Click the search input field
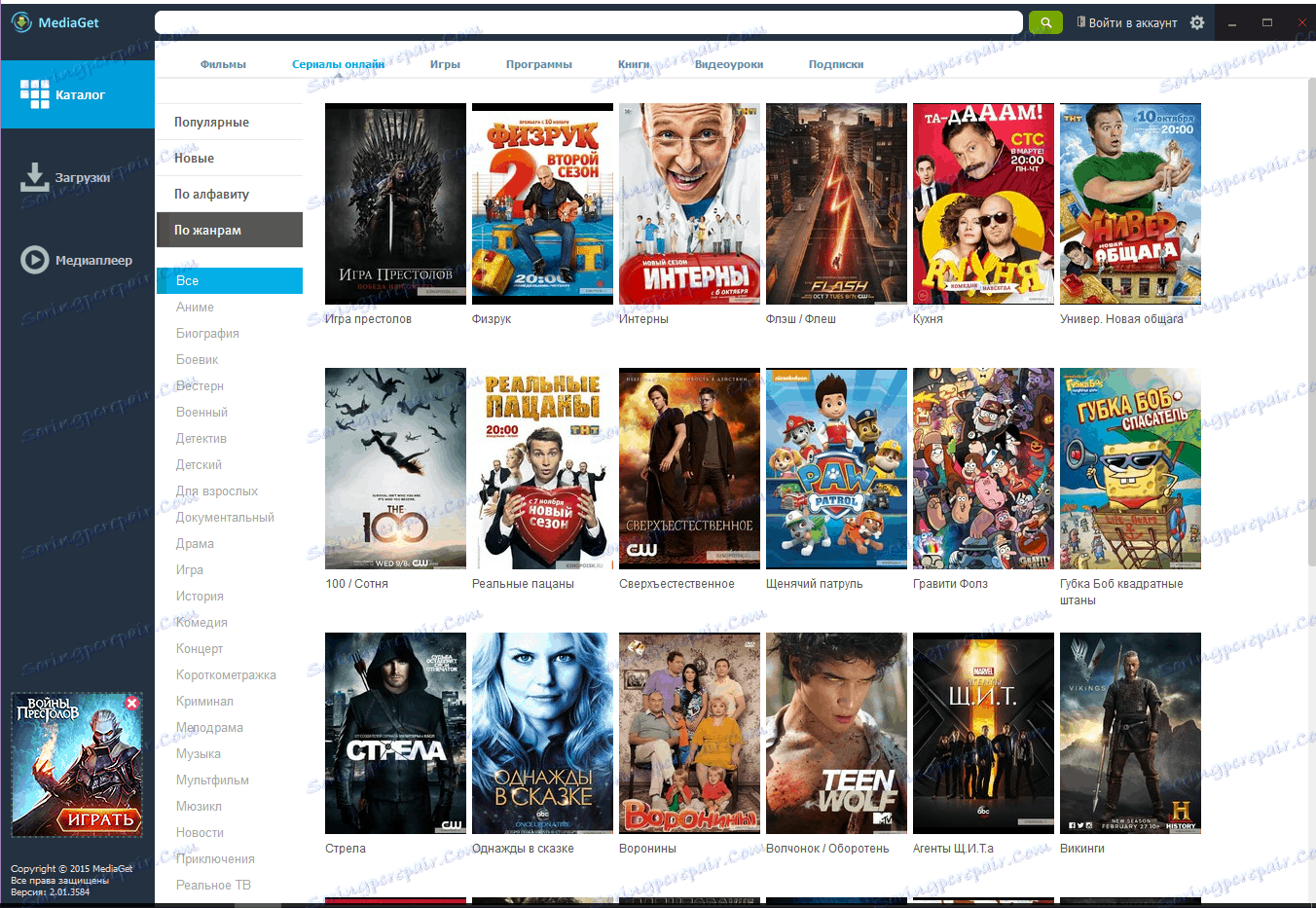The height and width of the screenshot is (908, 1316). pos(589,22)
